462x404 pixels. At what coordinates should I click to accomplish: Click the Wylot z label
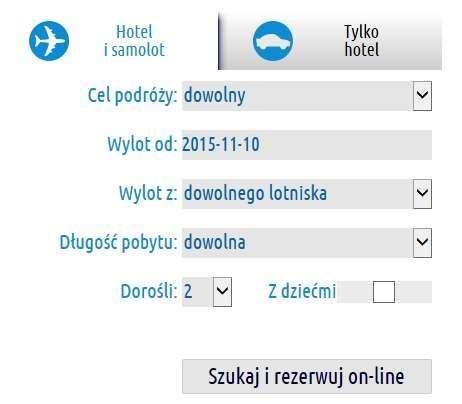pos(148,193)
